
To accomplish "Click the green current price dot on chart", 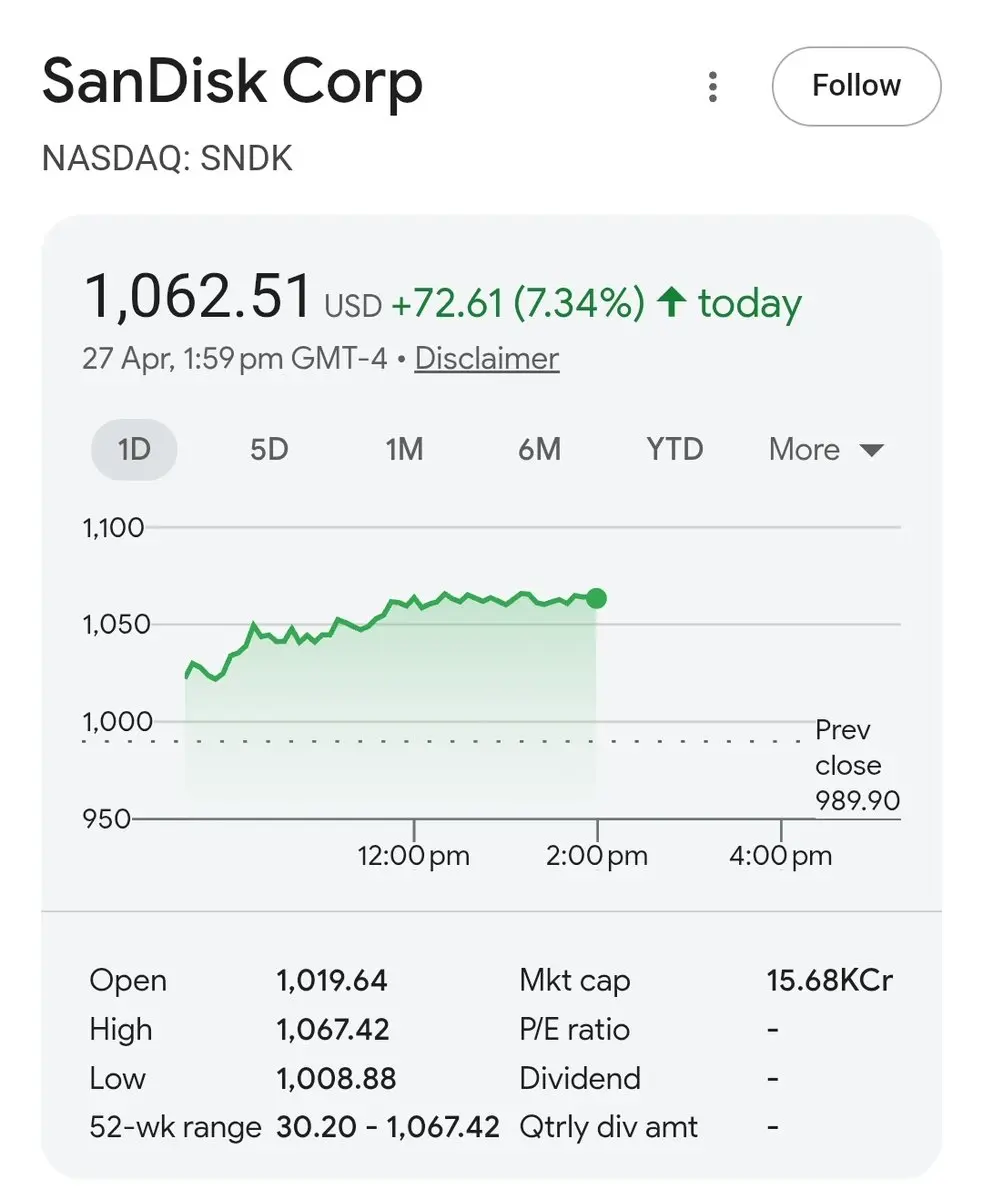I will point(597,598).
